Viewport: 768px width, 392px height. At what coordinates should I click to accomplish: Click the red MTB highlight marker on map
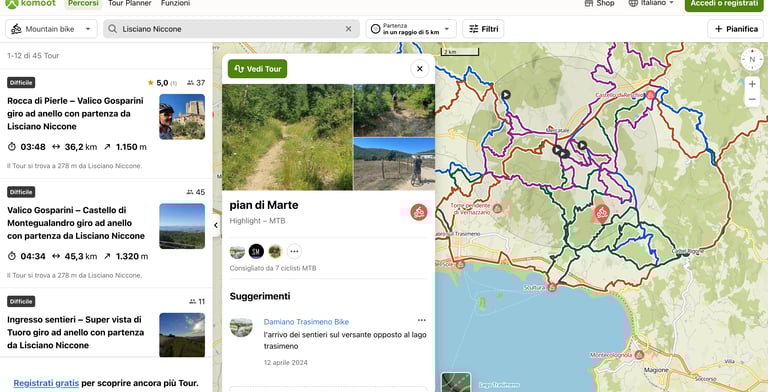[602, 213]
